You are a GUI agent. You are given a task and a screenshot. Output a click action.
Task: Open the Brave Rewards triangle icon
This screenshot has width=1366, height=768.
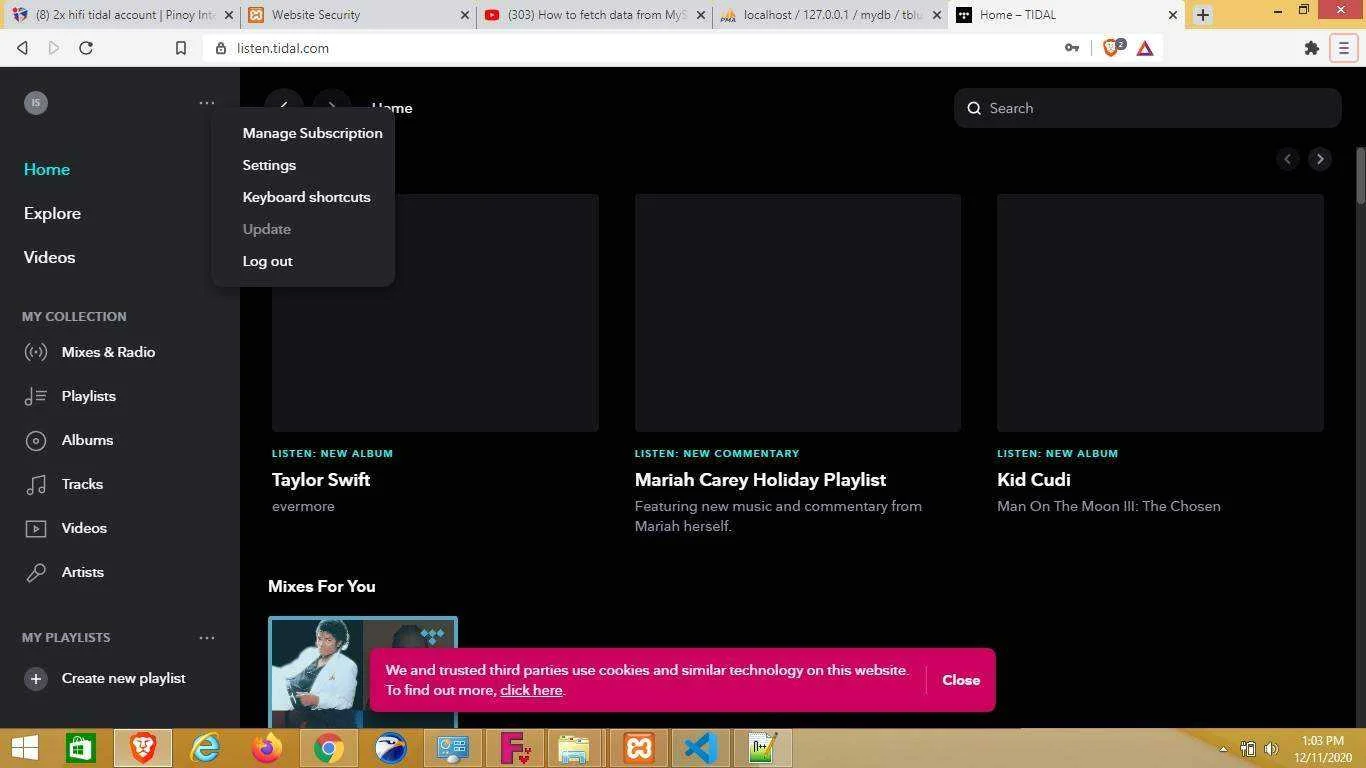tap(1145, 48)
